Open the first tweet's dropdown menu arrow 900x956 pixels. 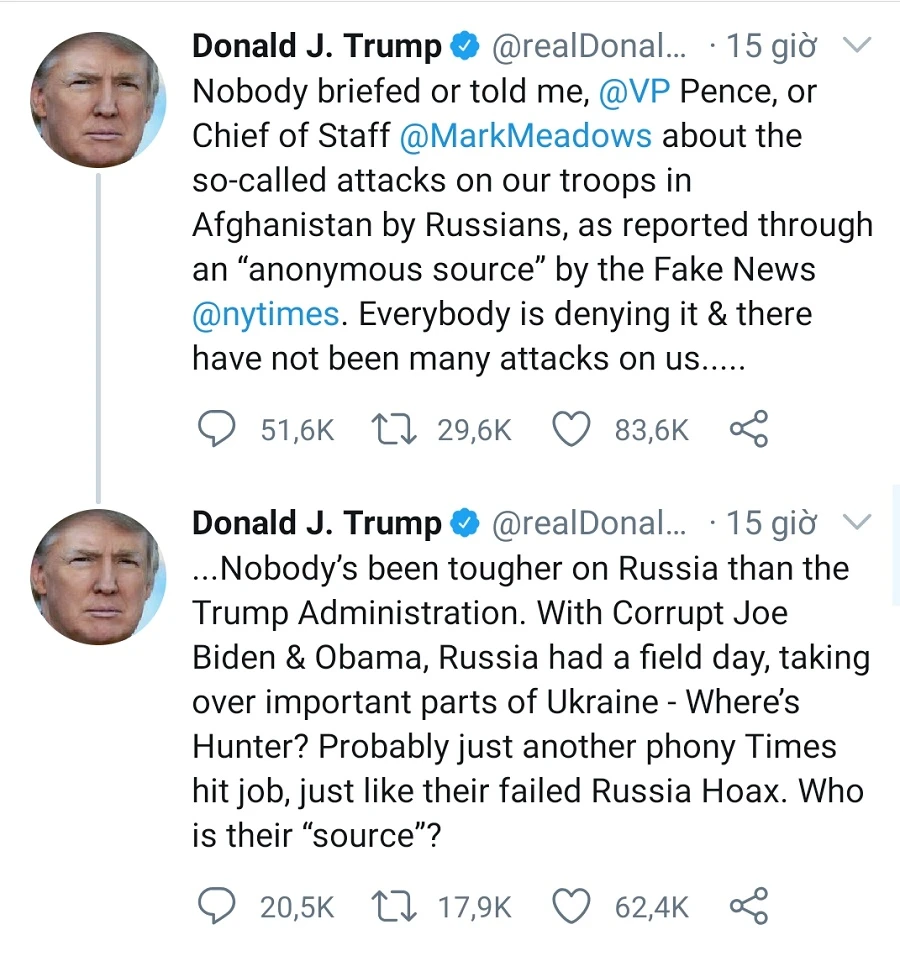tap(857, 45)
